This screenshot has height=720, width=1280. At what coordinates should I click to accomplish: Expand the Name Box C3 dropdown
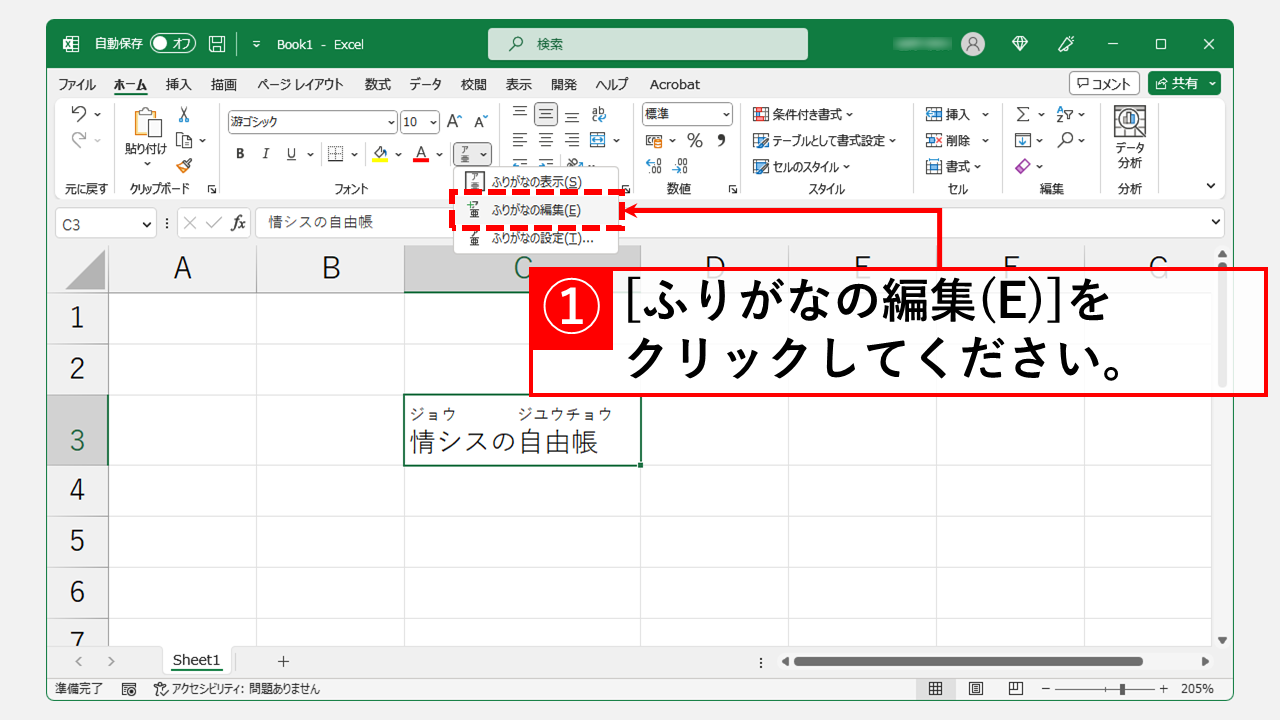coord(147,224)
